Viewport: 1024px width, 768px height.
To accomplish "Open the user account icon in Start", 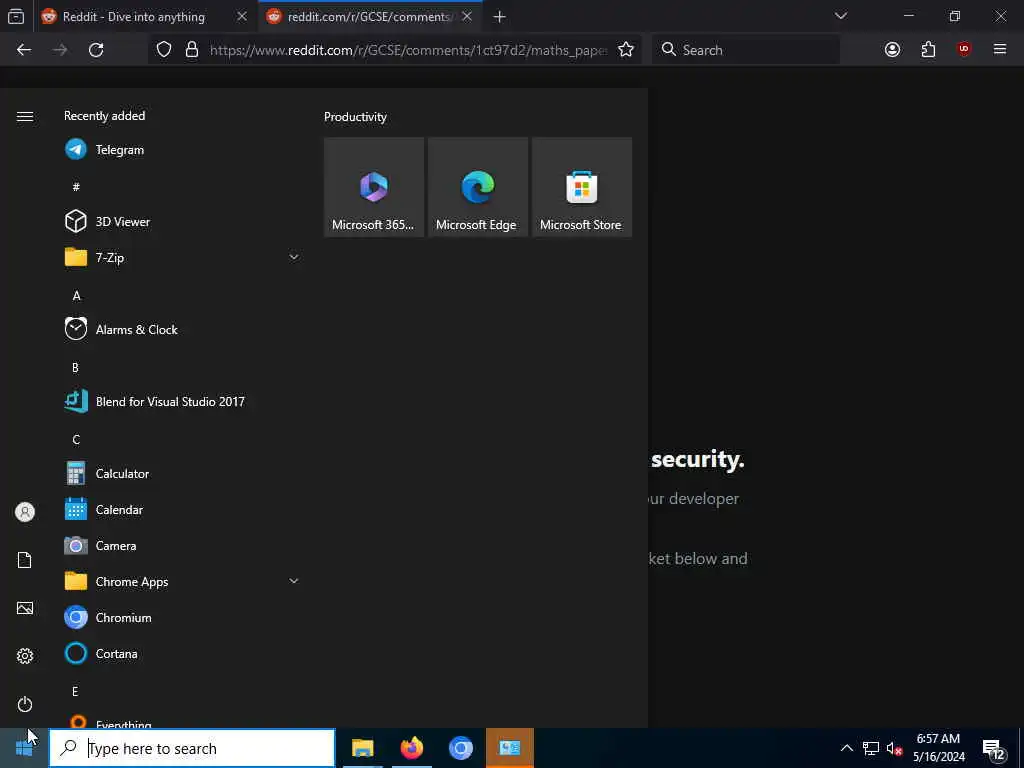I will click(25, 512).
